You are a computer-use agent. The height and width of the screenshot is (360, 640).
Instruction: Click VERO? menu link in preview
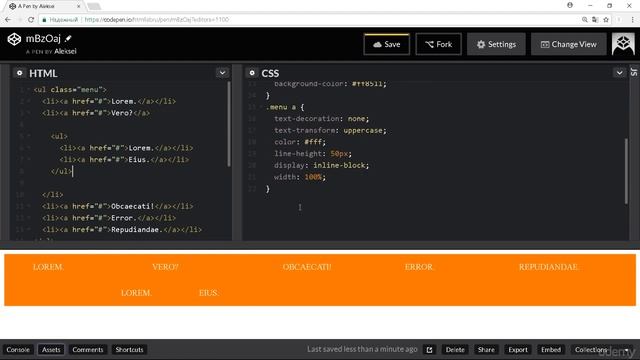coord(165,267)
